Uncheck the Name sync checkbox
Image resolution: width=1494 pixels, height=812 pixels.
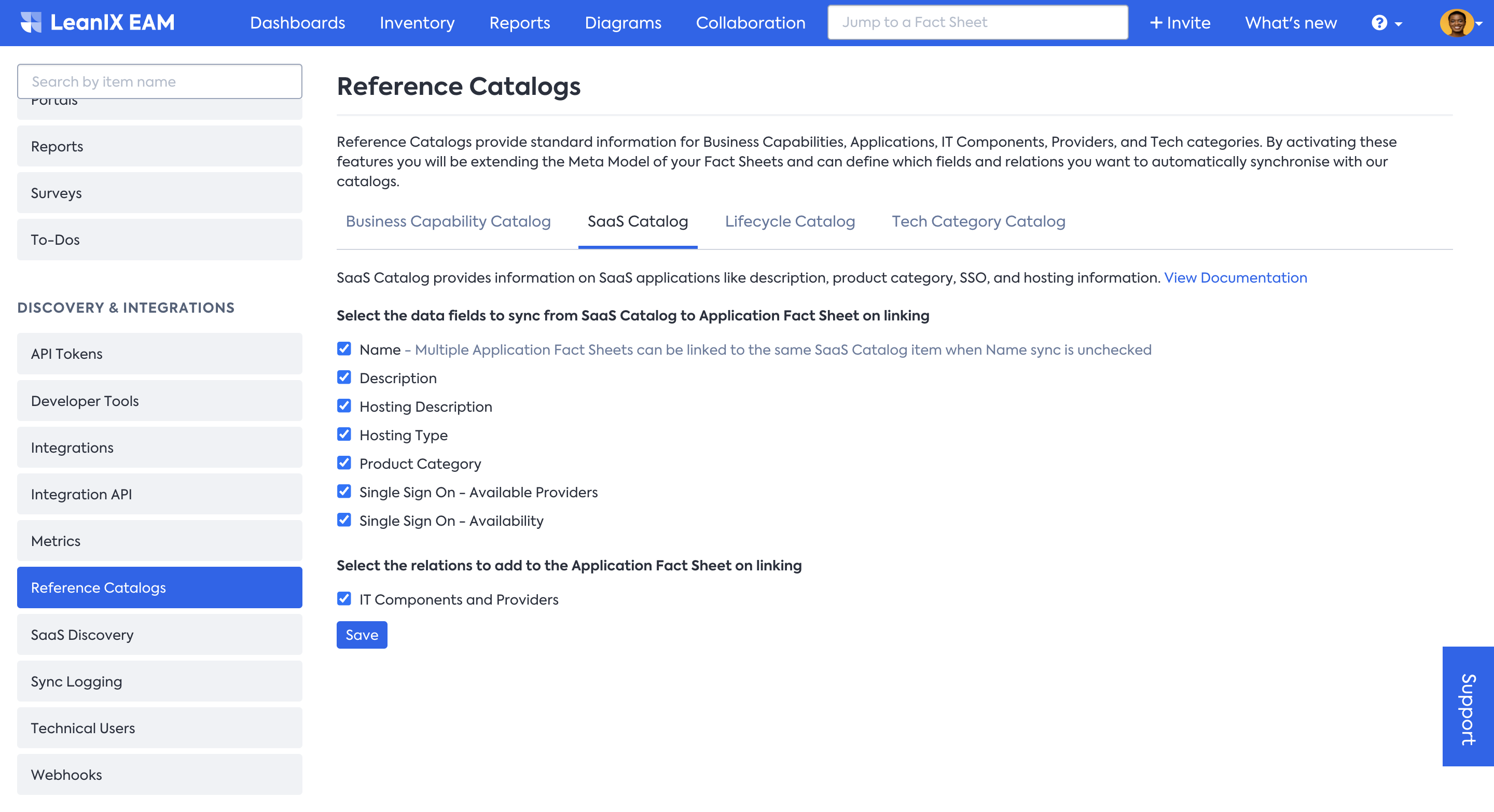coord(344,349)
